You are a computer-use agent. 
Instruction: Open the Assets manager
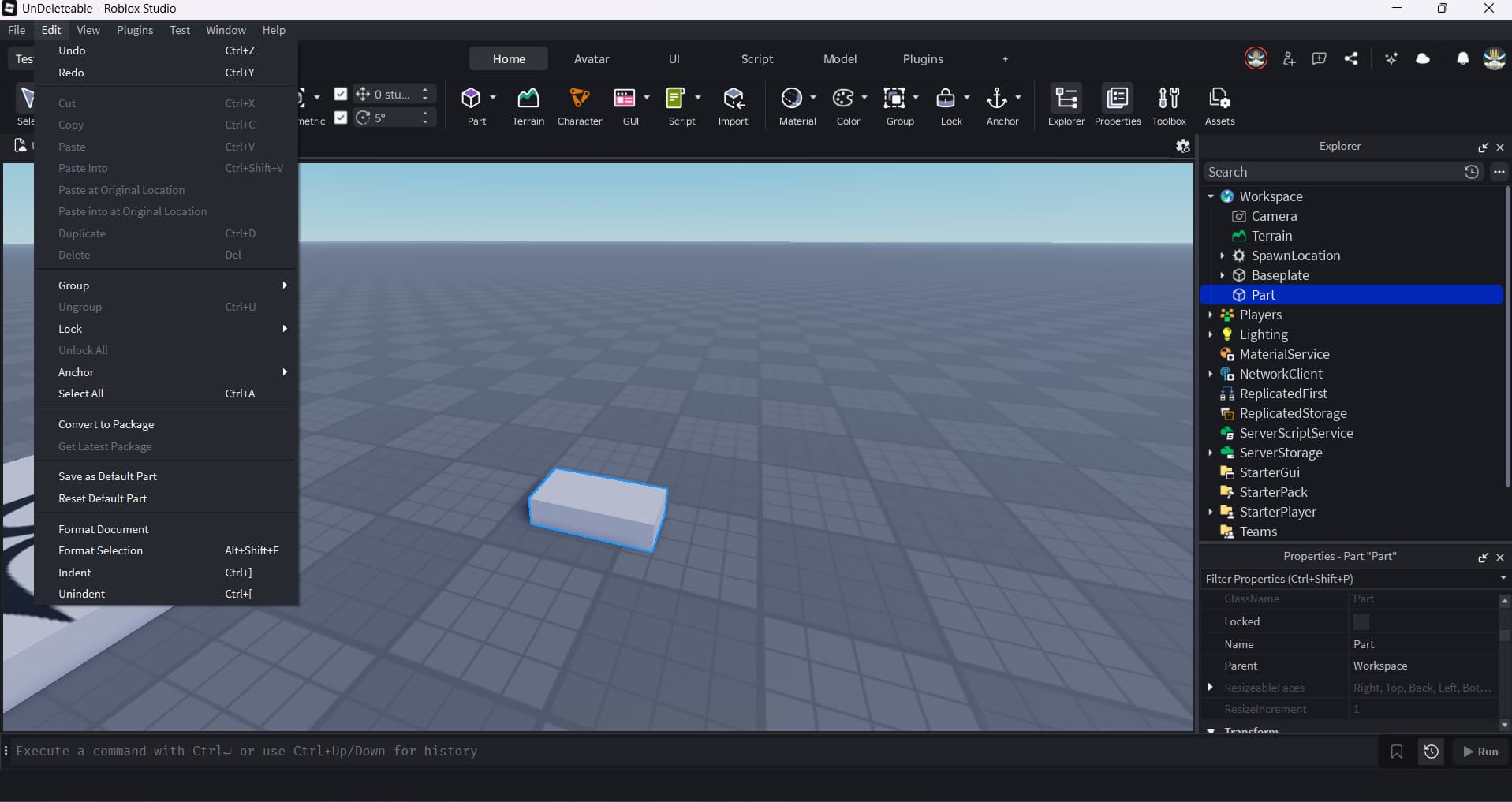(1219, 106)
